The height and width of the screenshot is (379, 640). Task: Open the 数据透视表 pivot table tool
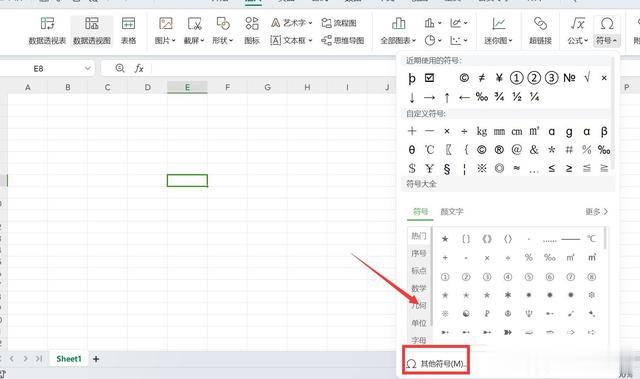[47, 31]
